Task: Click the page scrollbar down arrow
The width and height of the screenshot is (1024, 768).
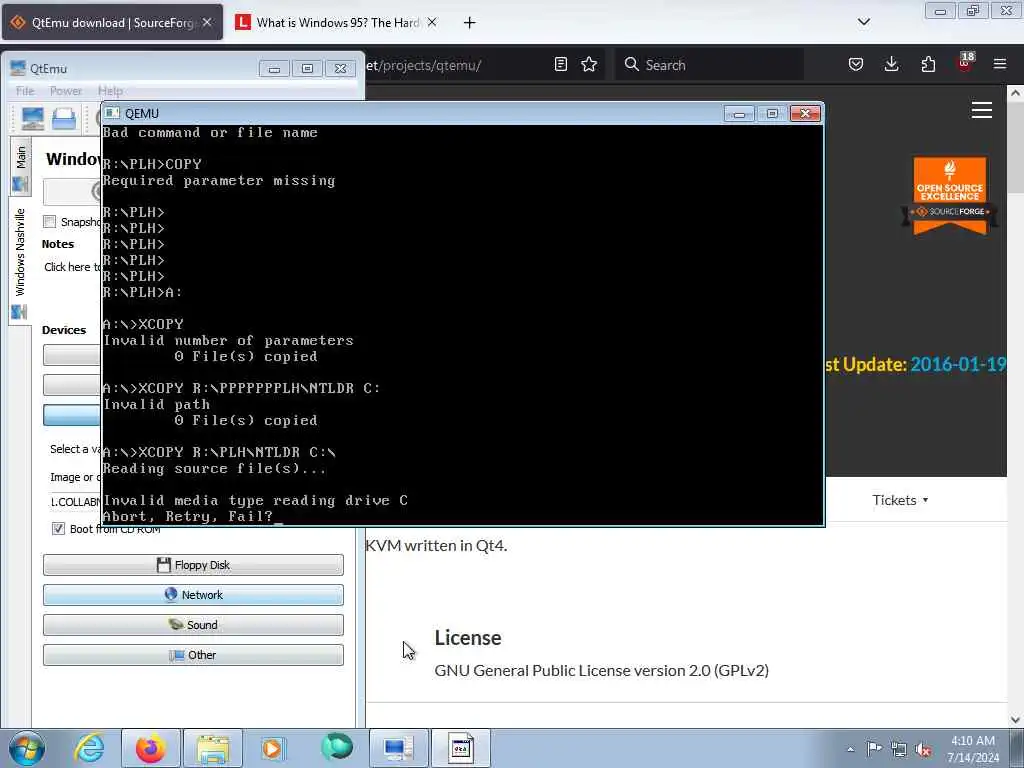Action: [1015, 720]
